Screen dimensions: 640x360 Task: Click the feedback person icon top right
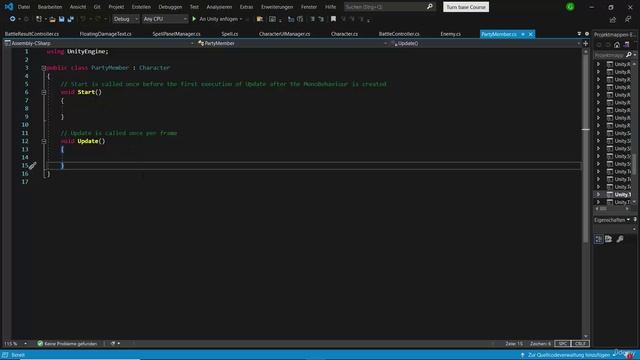tap(627, 19)
